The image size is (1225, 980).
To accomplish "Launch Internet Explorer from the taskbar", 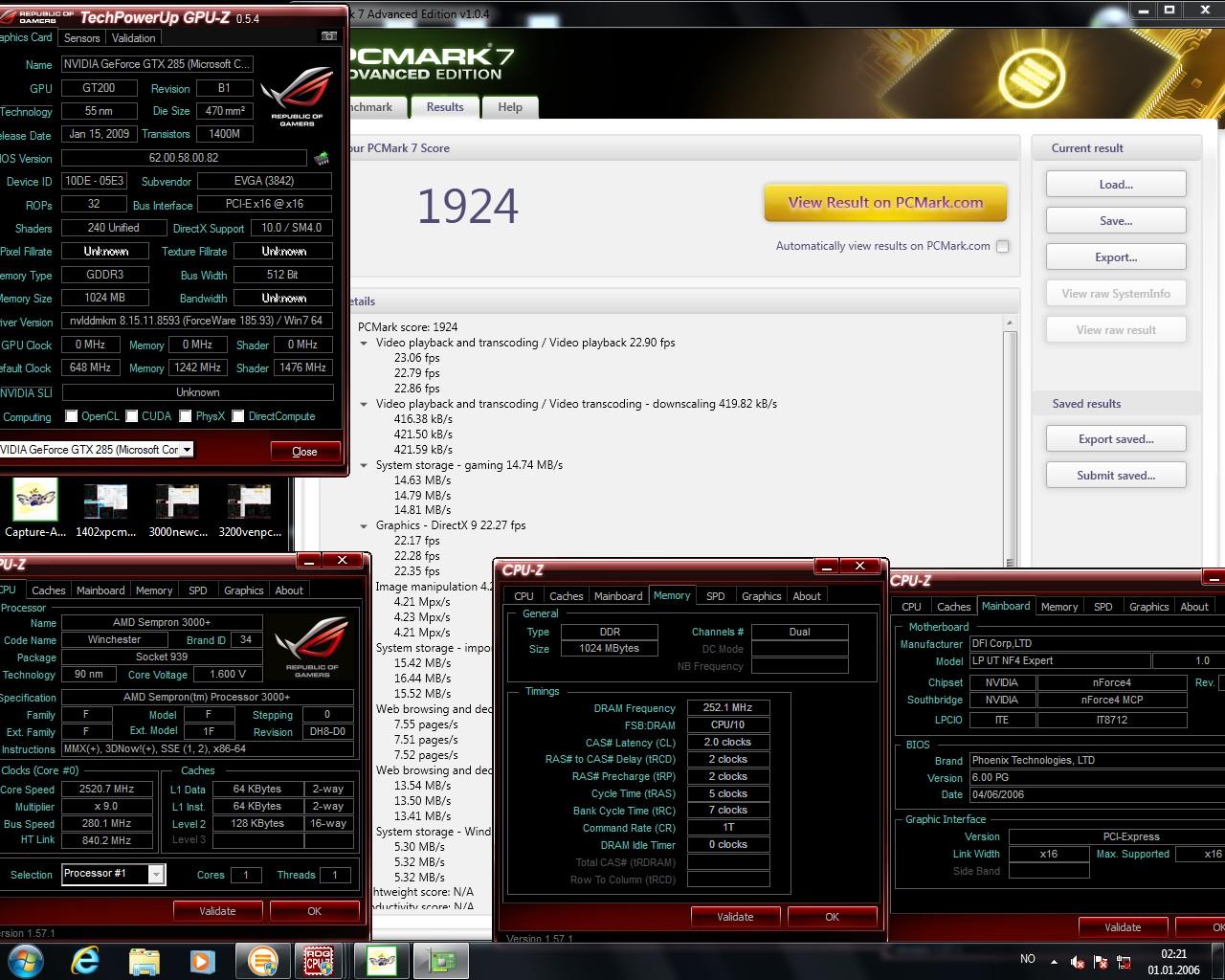I will click(x=85, y=960).
